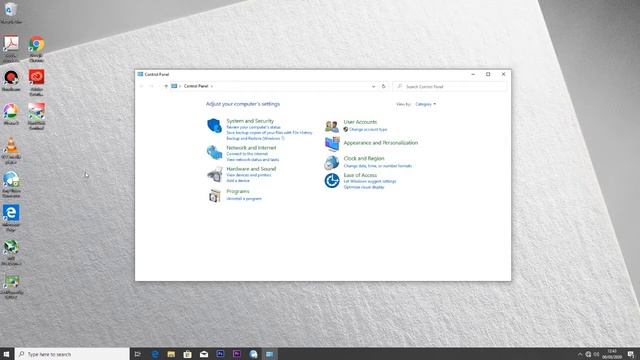Open the System and Security shield icon
Image resolution: width=640 pixels, height=360 pixels.
[x=214, y=126]
